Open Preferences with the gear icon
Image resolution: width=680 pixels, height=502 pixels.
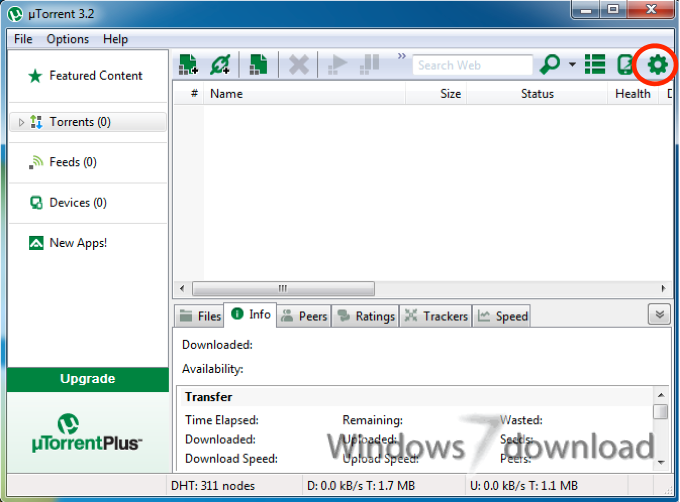pyautogui.click(x=657, y=65)
